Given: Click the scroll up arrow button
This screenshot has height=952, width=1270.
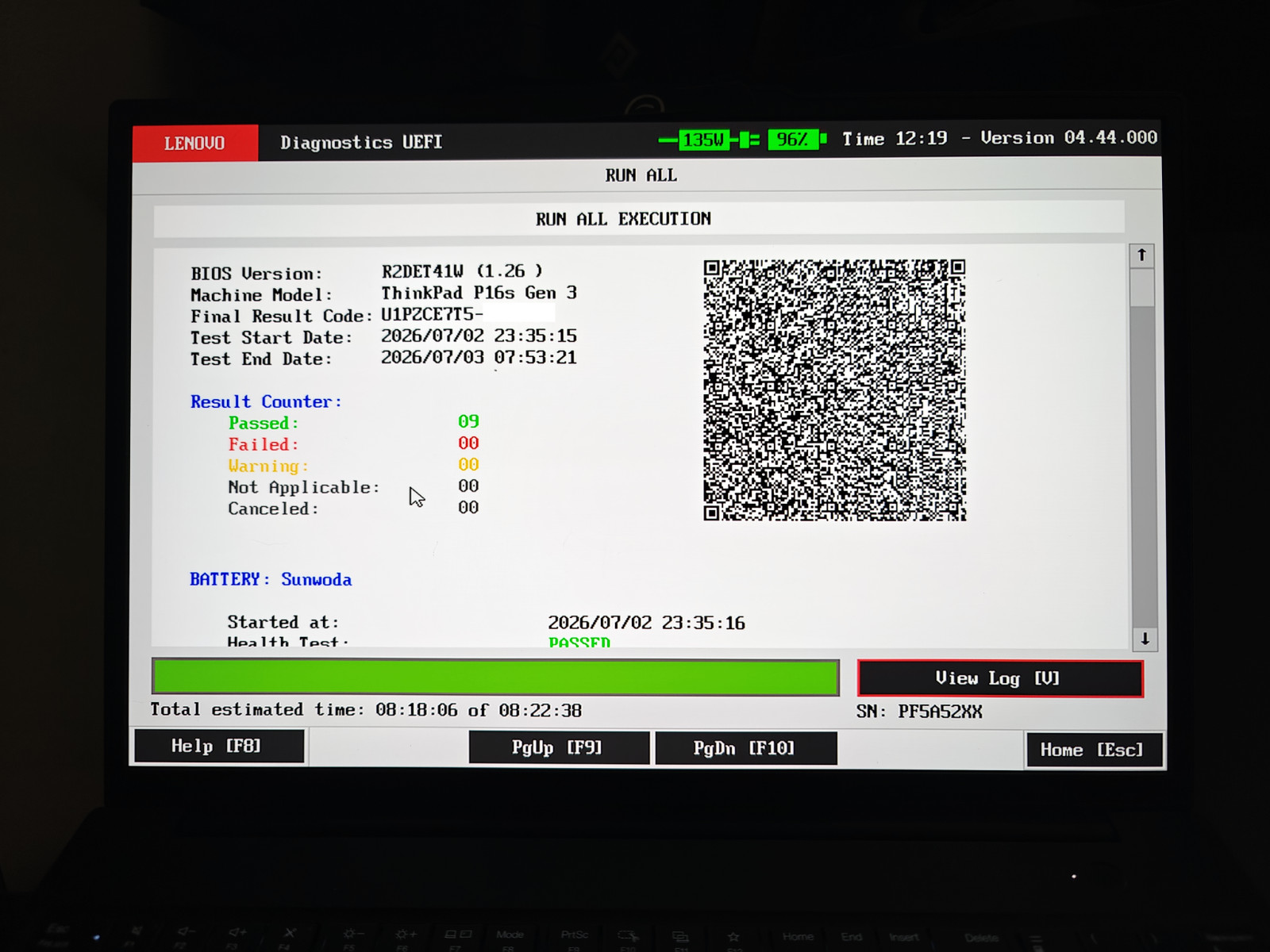Looking at the screenshot, I should pos(1141,255).
